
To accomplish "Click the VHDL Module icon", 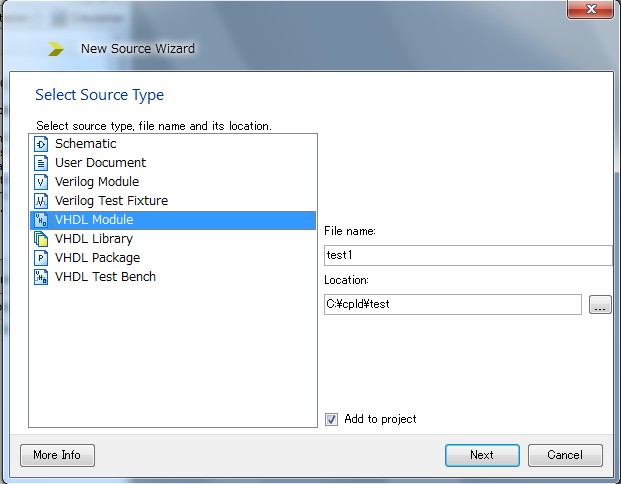I will click(41, 220).
